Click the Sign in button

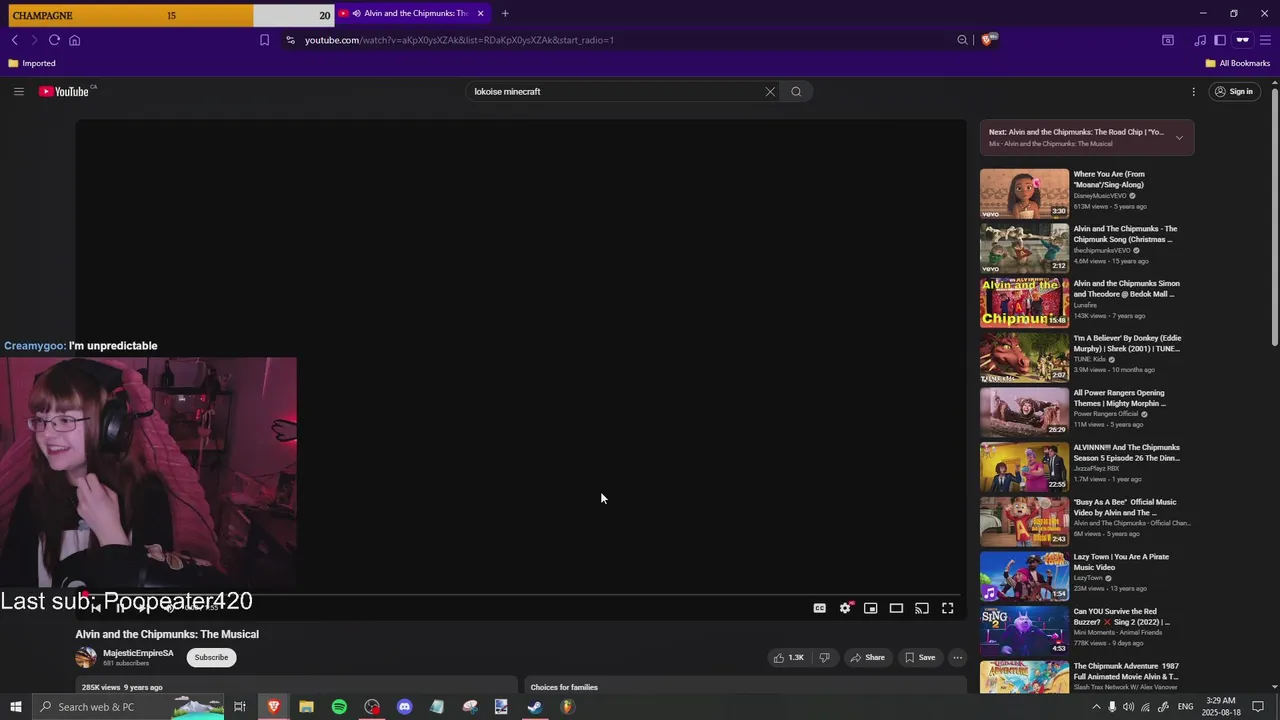pyautogui.click(x=1233, y=91)
